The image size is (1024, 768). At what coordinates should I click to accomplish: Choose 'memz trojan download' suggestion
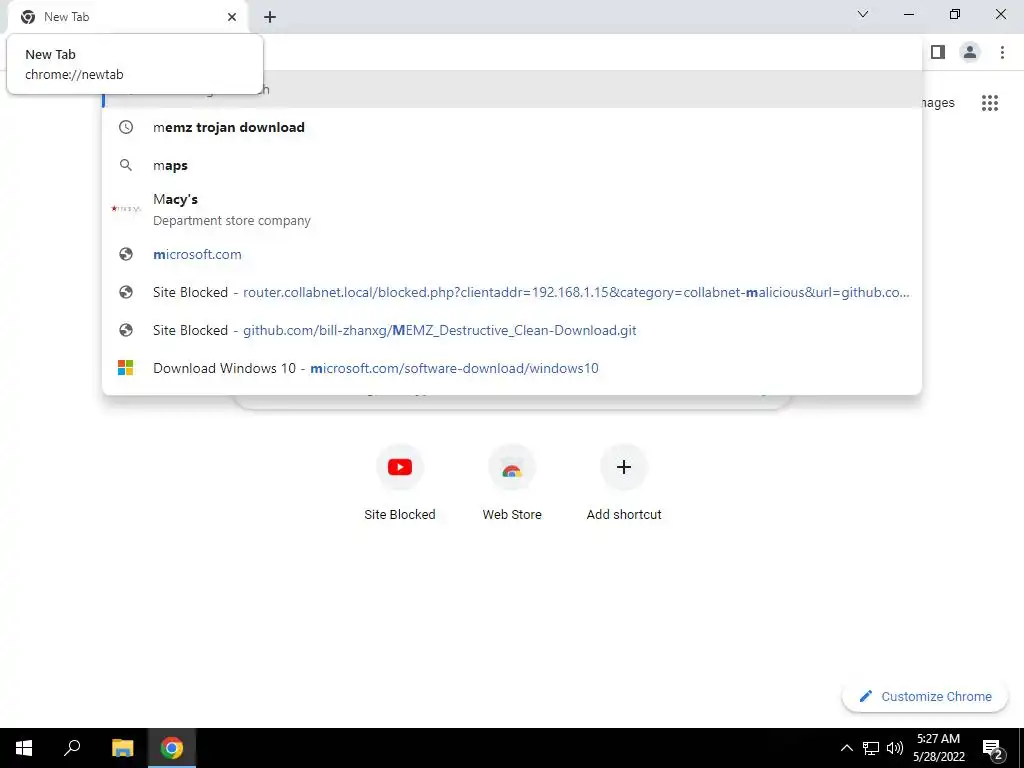pyautogui.click(x=512, y=127)
